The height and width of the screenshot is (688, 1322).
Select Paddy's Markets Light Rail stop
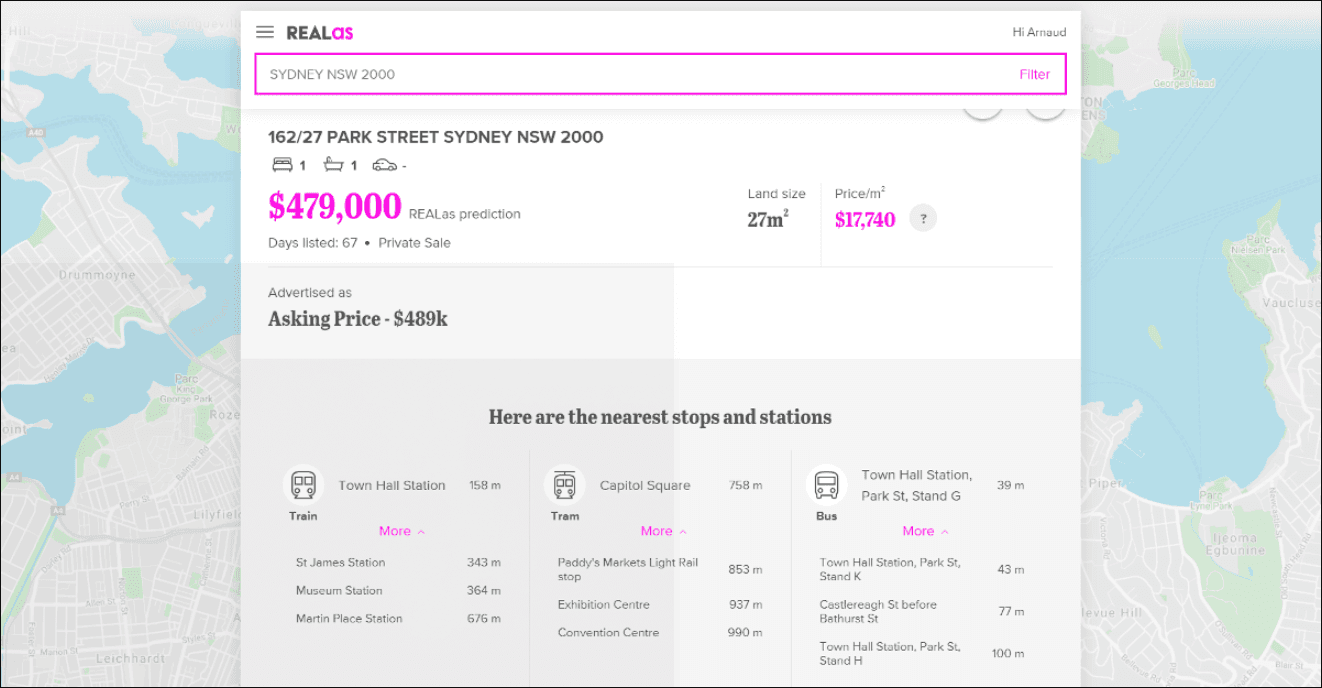[x=628, y=569]
